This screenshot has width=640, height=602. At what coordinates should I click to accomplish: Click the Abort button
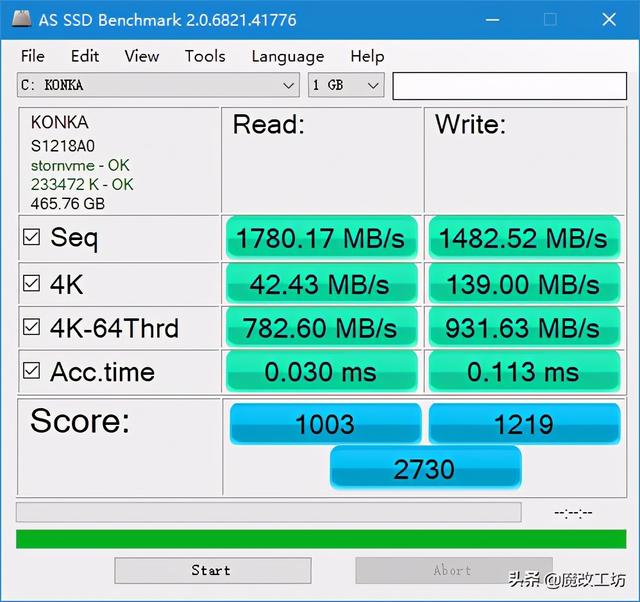pyautogui.click(x=454, y=570)
